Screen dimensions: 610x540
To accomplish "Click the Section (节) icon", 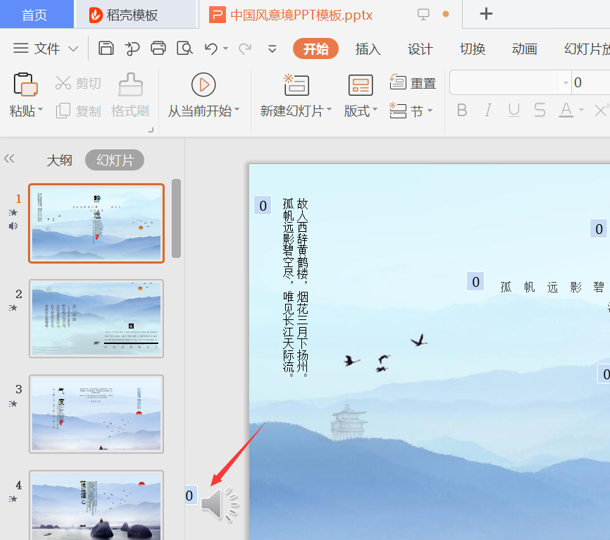I will click(x=398, y=111).
